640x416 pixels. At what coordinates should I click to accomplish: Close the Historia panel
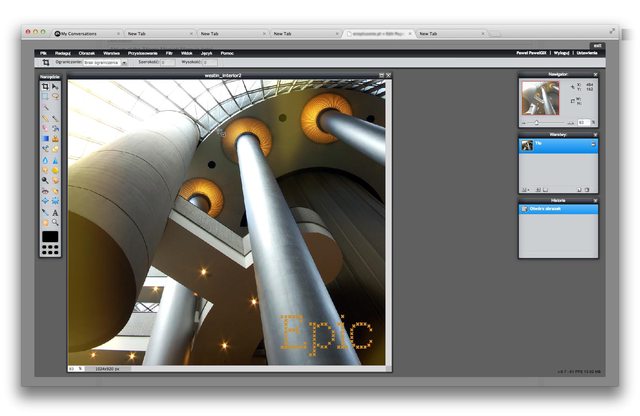click(x=595, y=200)
